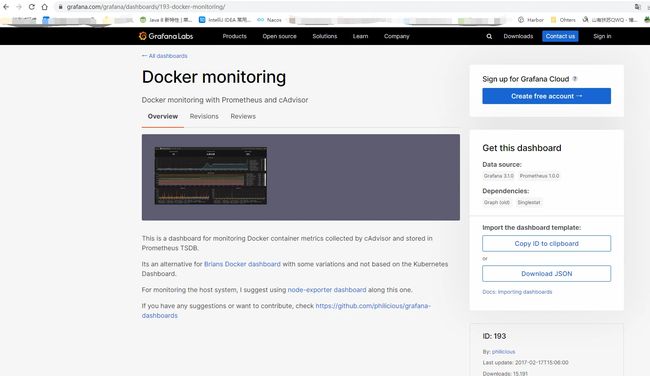Switch to the Revisions tab

[x=204, y=116]
